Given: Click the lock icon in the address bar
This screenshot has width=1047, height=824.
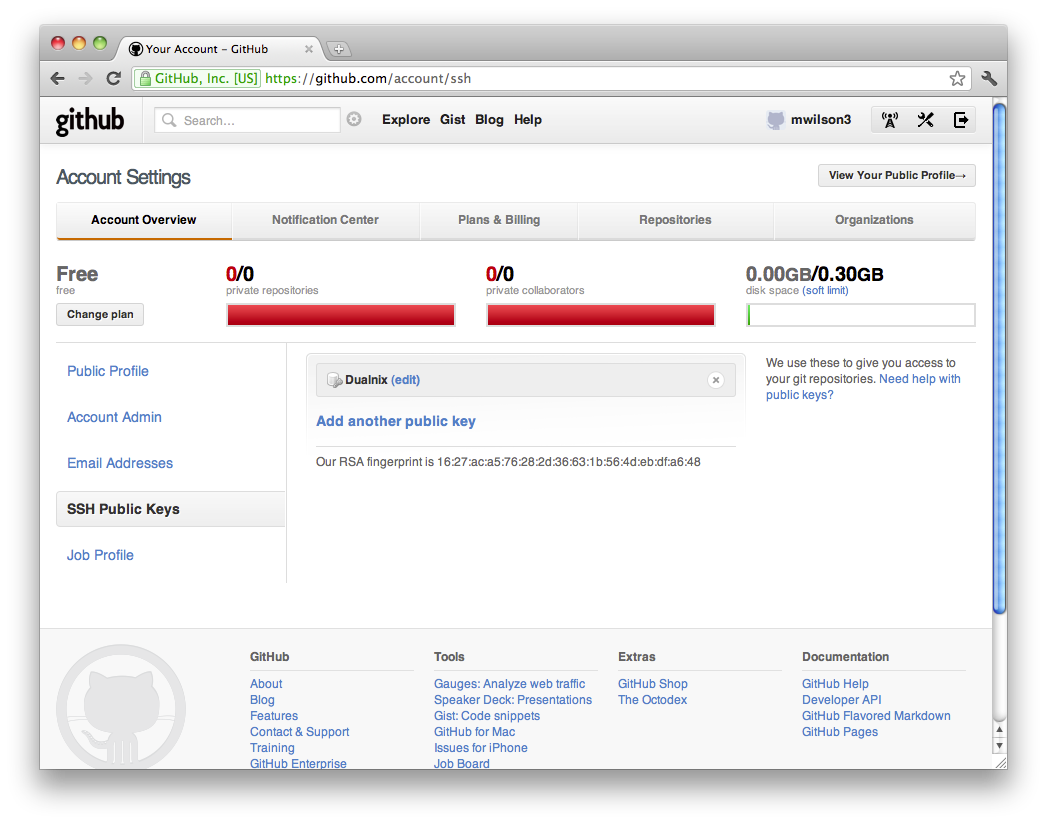Looking at the screenshot, I should (148, 77).
